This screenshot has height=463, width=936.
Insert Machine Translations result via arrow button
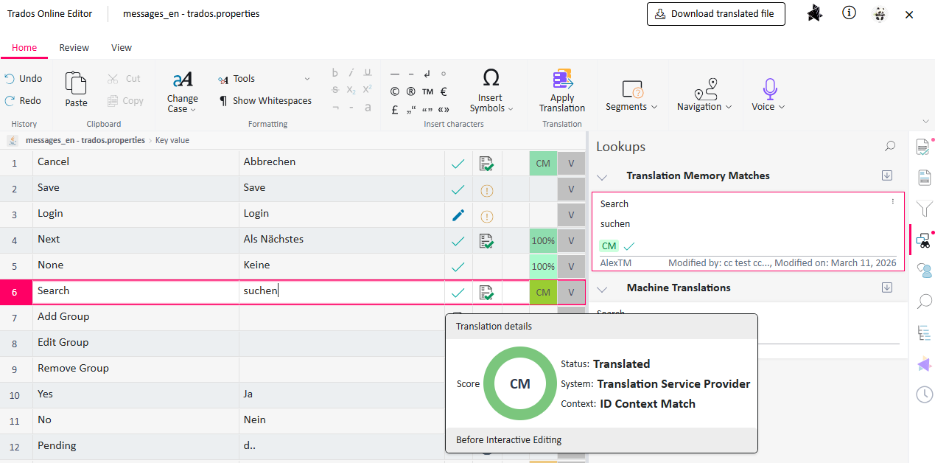tap(887, 288)
